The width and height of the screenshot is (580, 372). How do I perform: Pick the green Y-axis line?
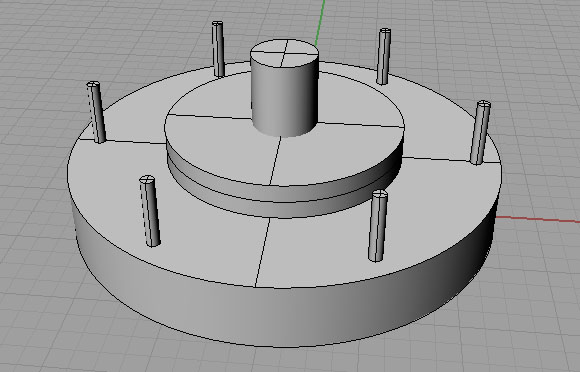[x=320, y=22]
